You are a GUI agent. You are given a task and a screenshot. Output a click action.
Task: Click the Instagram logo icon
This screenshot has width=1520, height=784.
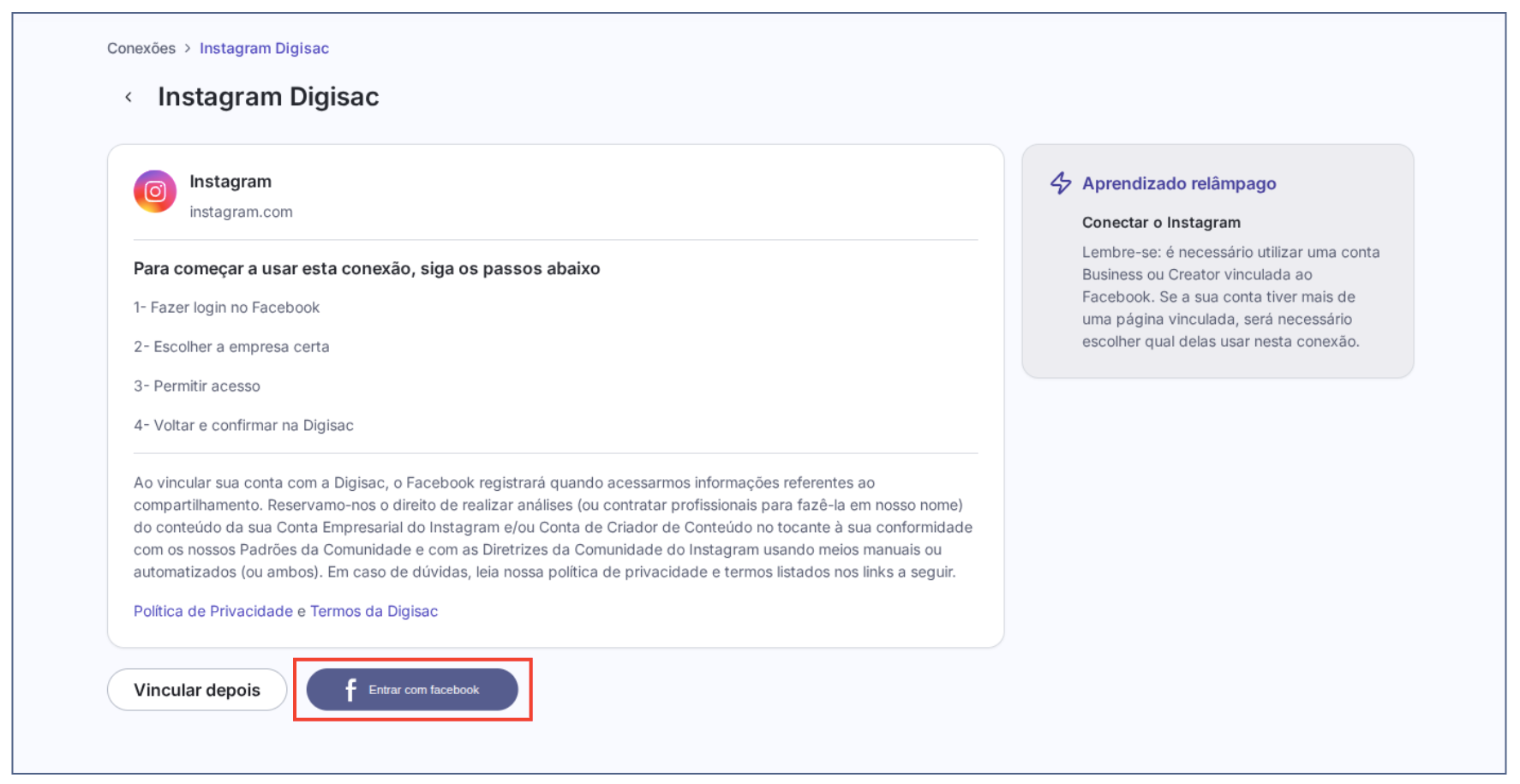155,191
